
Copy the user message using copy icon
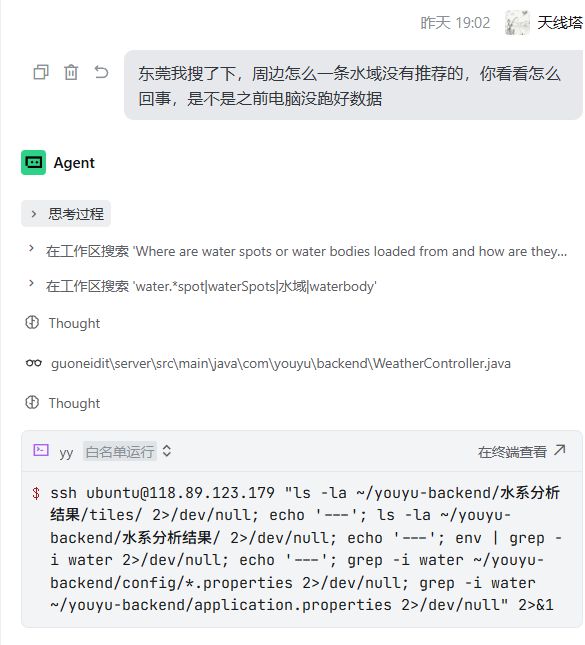[x=41, y=72]
